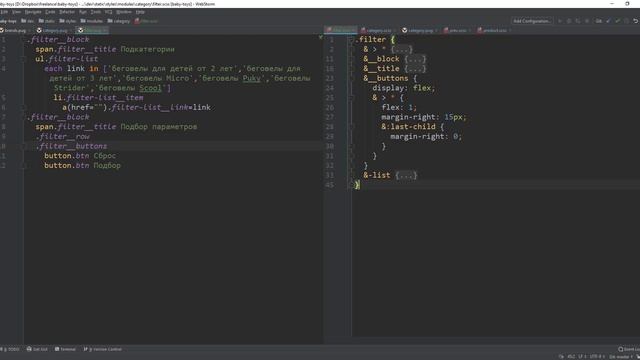Open the Navigate menu
This screenshot has height=360, width=640.
(33, 12)
